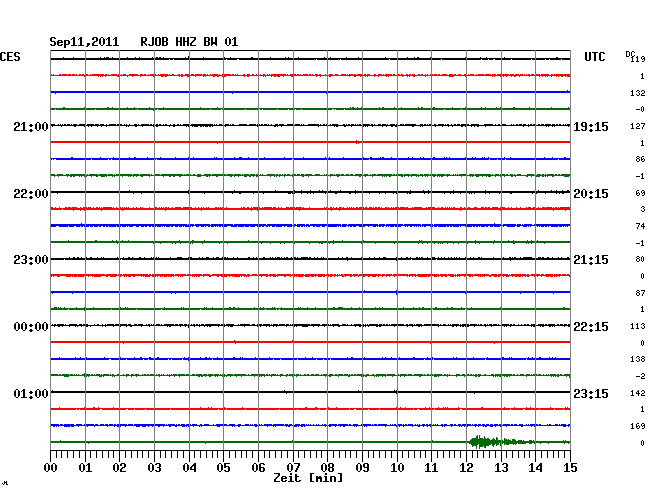
Task: Click the 19:15 UTC time label
Action: tap(591, 126)
